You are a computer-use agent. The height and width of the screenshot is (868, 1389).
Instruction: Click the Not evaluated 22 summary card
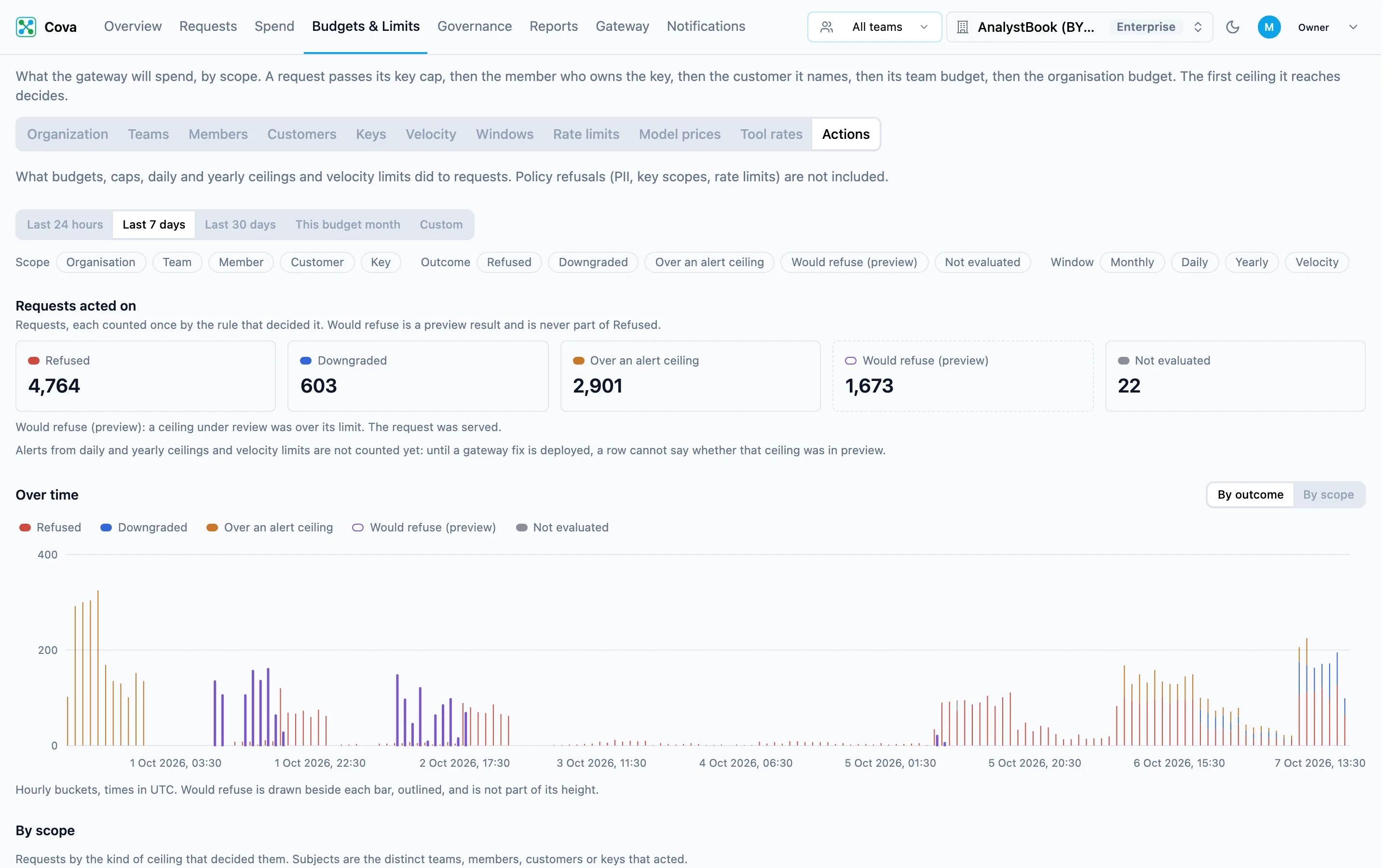(1235, 376)
